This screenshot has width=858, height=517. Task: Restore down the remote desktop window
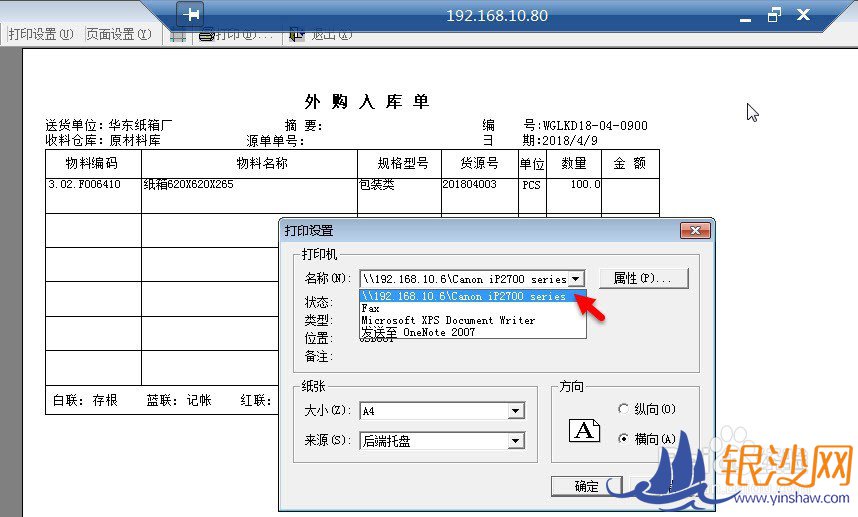(773, 15)
